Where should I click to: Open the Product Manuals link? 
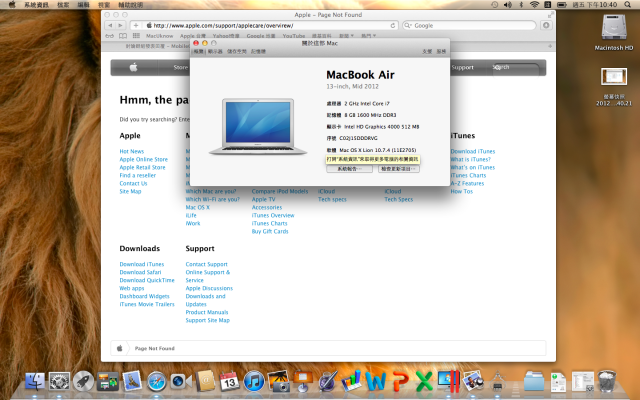pyautogui.click(x=207, y=313)
